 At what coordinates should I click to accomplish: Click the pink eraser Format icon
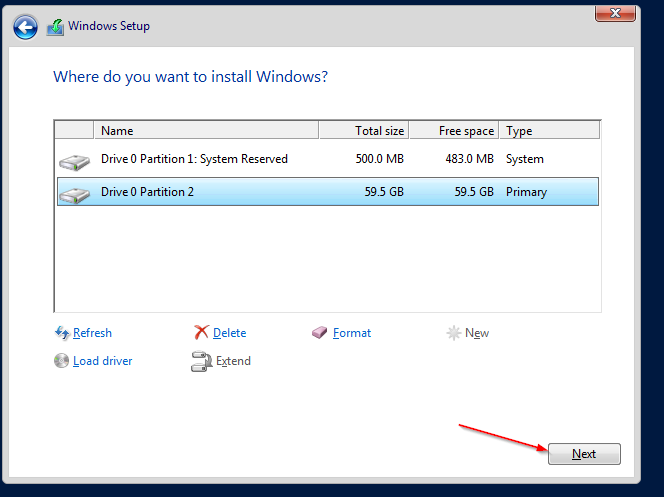[x=320, y=333]
